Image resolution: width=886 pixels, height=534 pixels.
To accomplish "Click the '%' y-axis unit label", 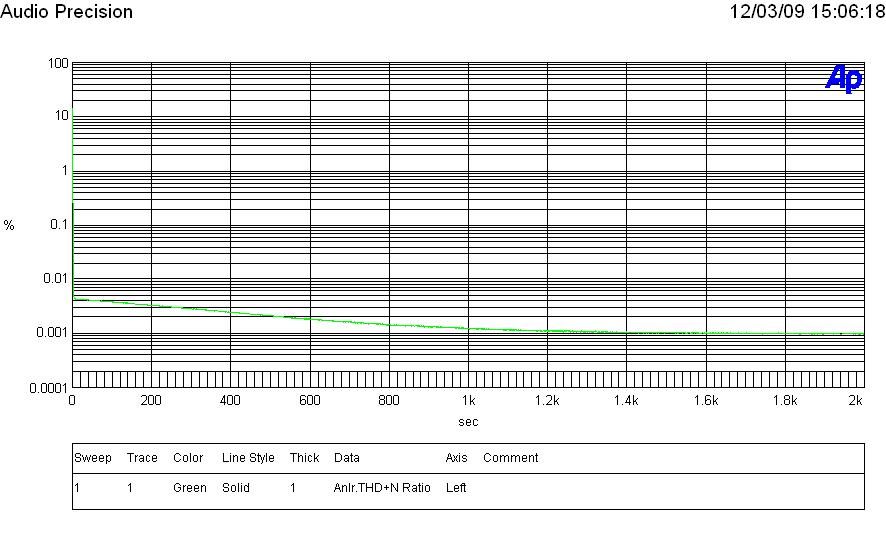I will [x=9, y=225].
